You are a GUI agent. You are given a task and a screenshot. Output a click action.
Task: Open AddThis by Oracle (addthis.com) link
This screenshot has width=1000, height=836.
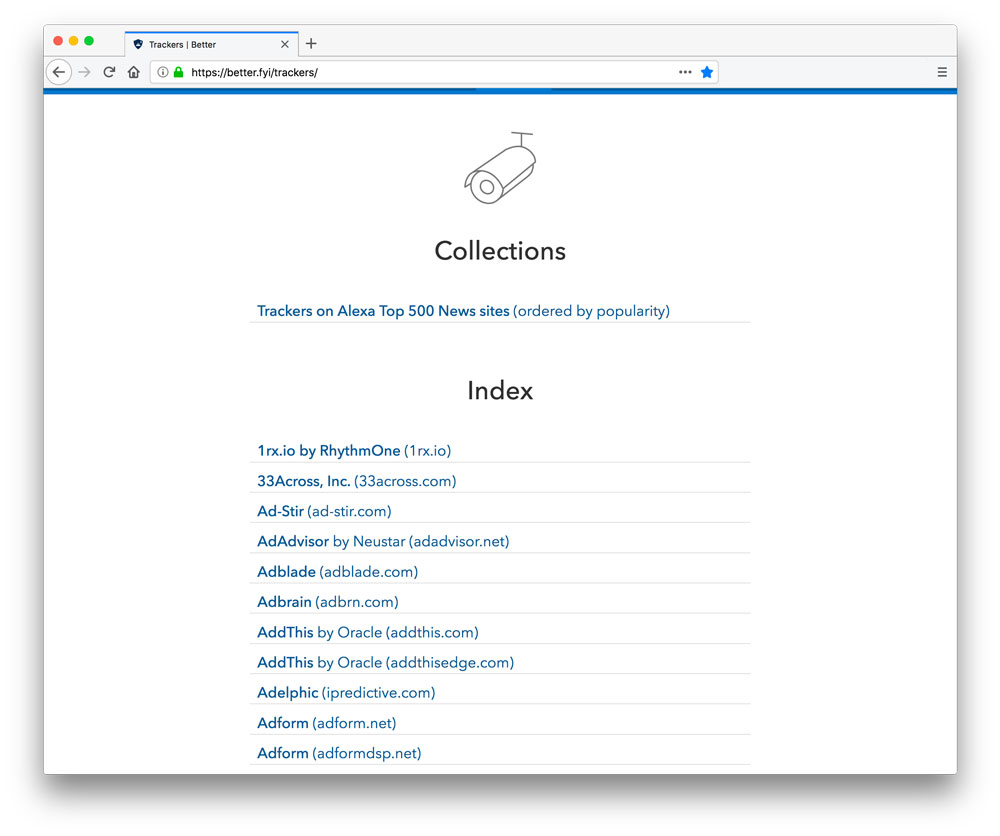[x=368, y=633]
